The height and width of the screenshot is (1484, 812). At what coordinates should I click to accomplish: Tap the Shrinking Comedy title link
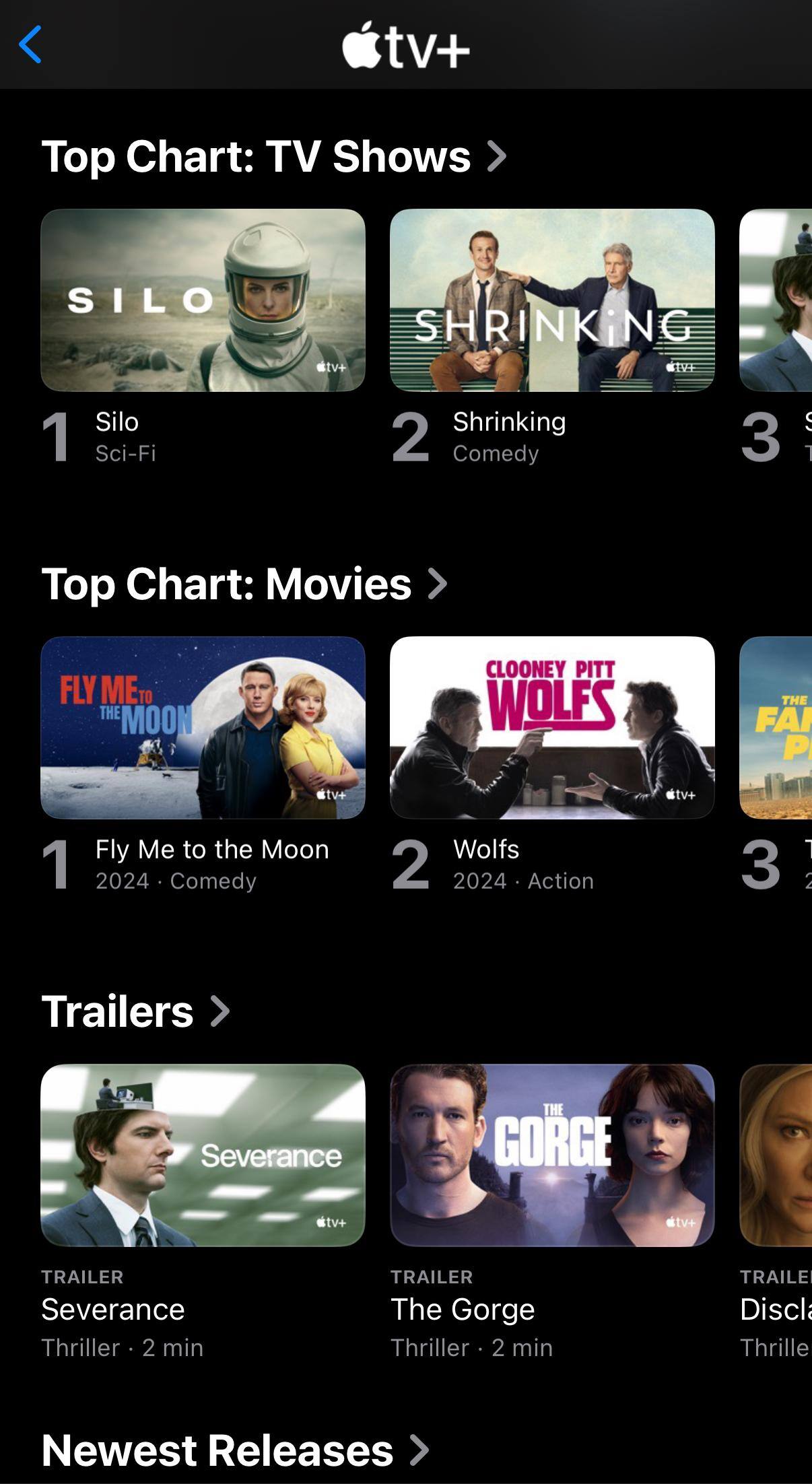[x=510, y=436]
